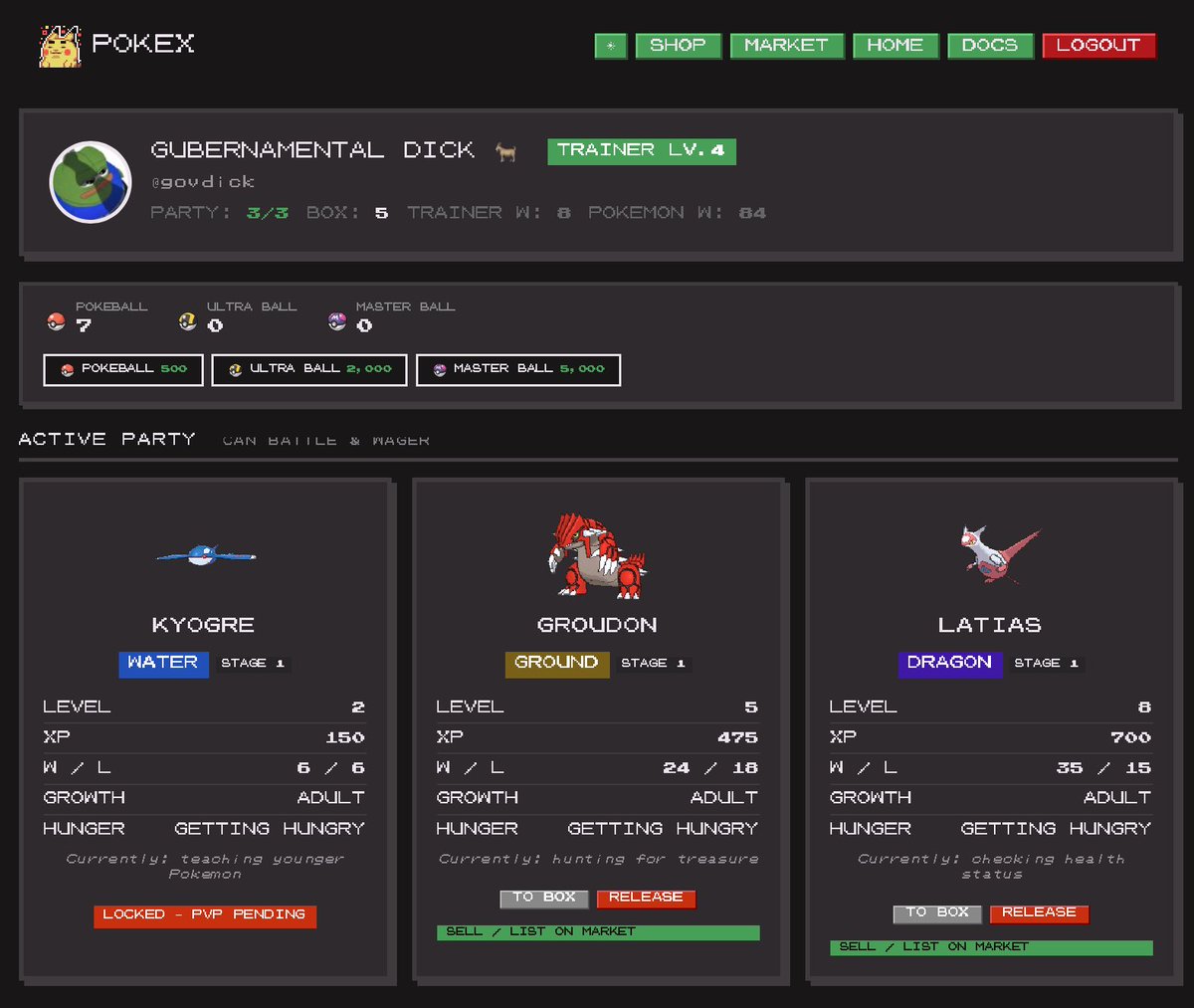The width and height of the screenshot is (1194, 1008).
Task: Click the Groudon sprite
Action: click(x=597, y=555)
